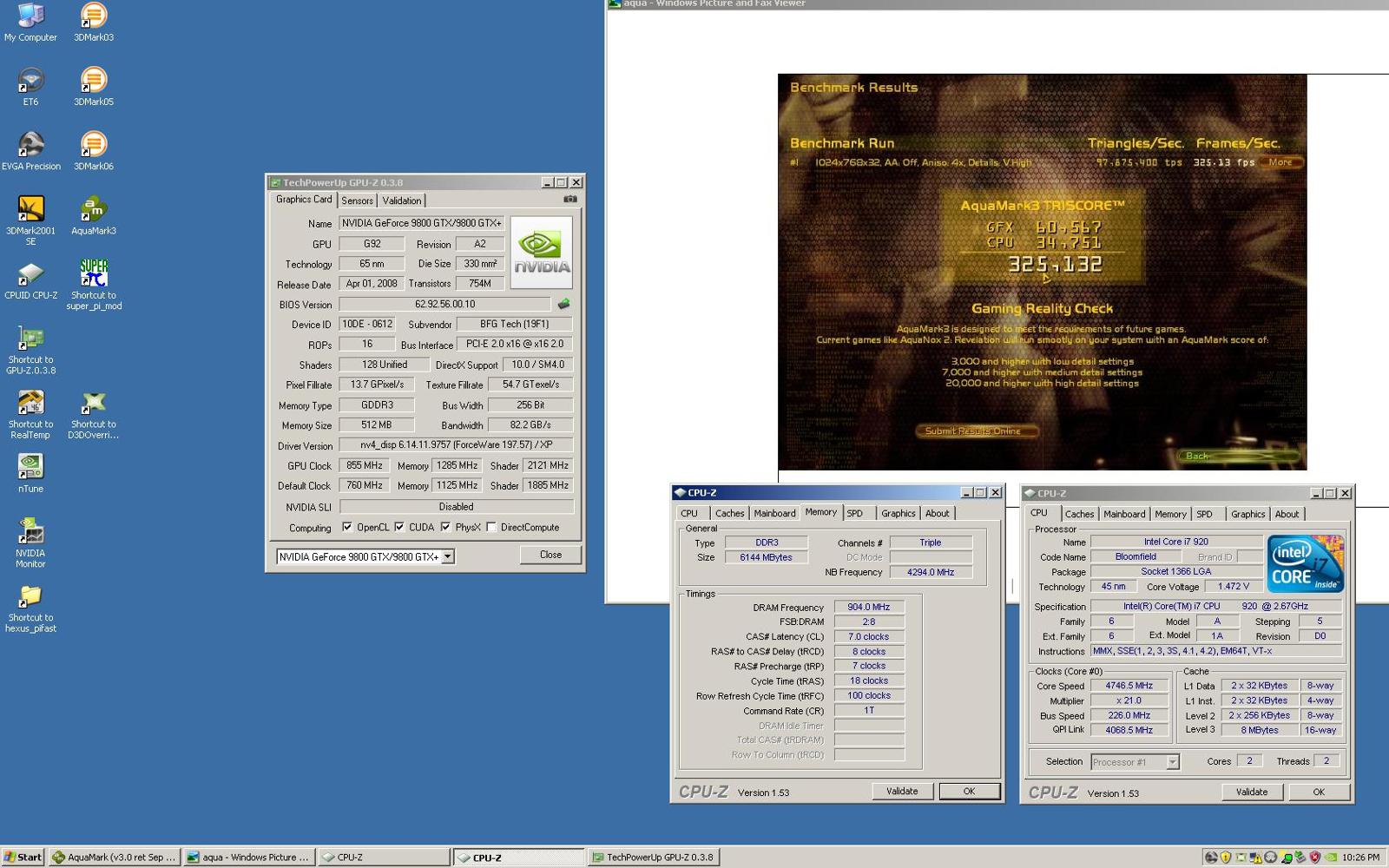Image resolution: width=1389 pixels, height=868 pixels.
Task: Click Validate in processor CPU-Z window
Action: pyautogui.click(x=1252, y=792)
